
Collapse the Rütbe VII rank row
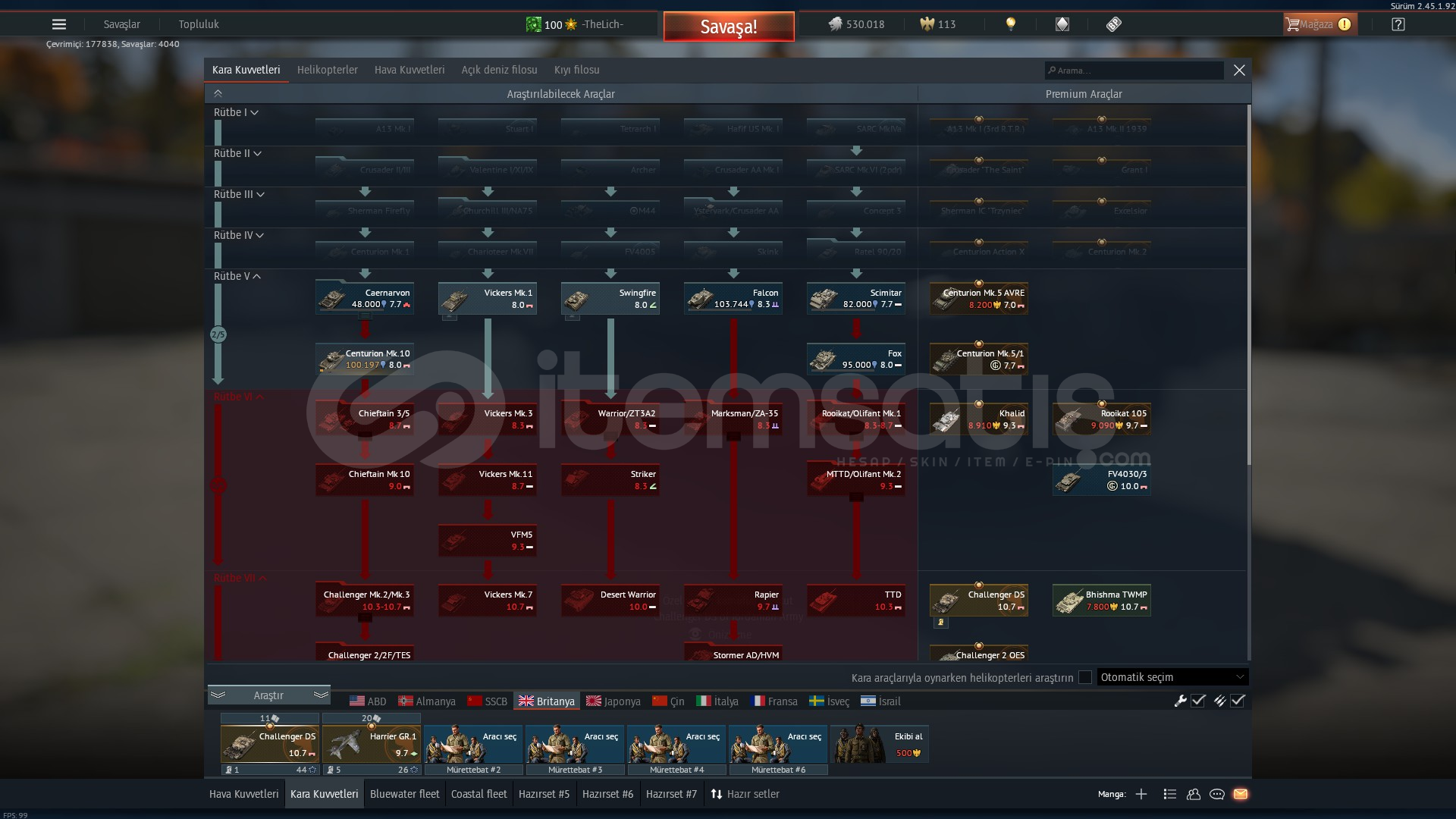coord(240,578)
